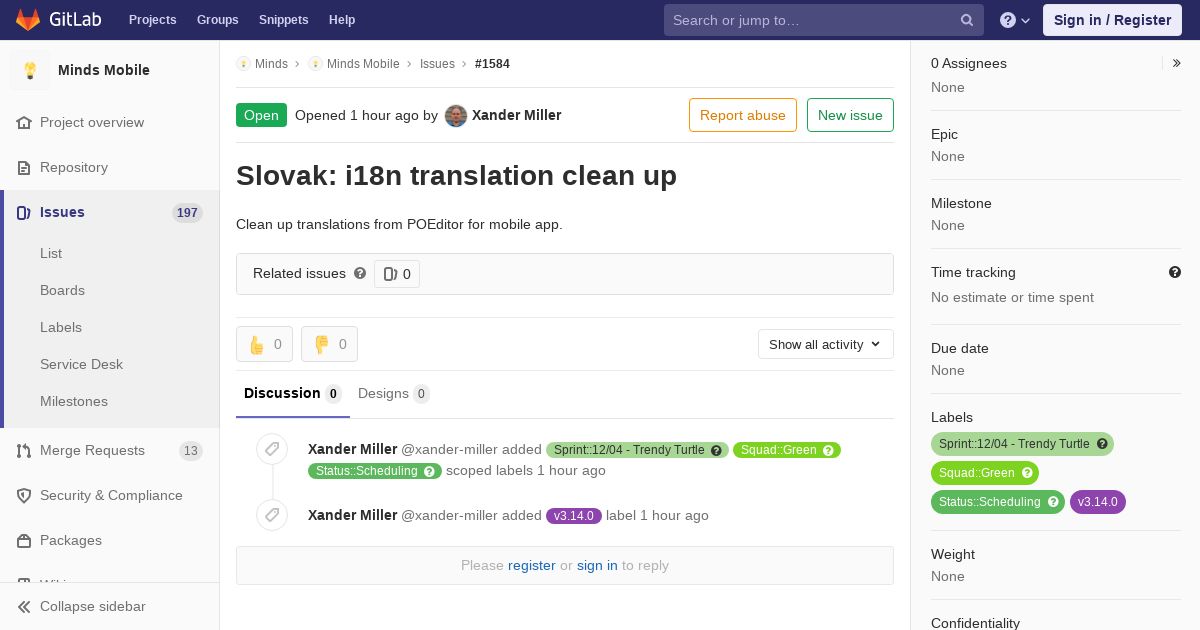The image size is (1200, 630).
Task: Open the Help question mark menu
Action: click(x=1015, y=20)
